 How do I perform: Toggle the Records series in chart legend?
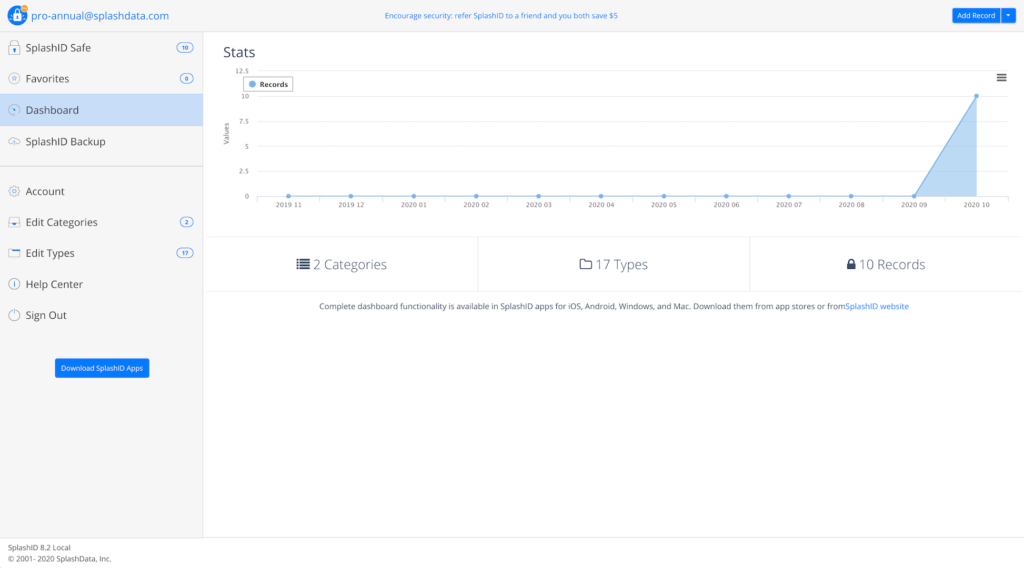point(269,85)
